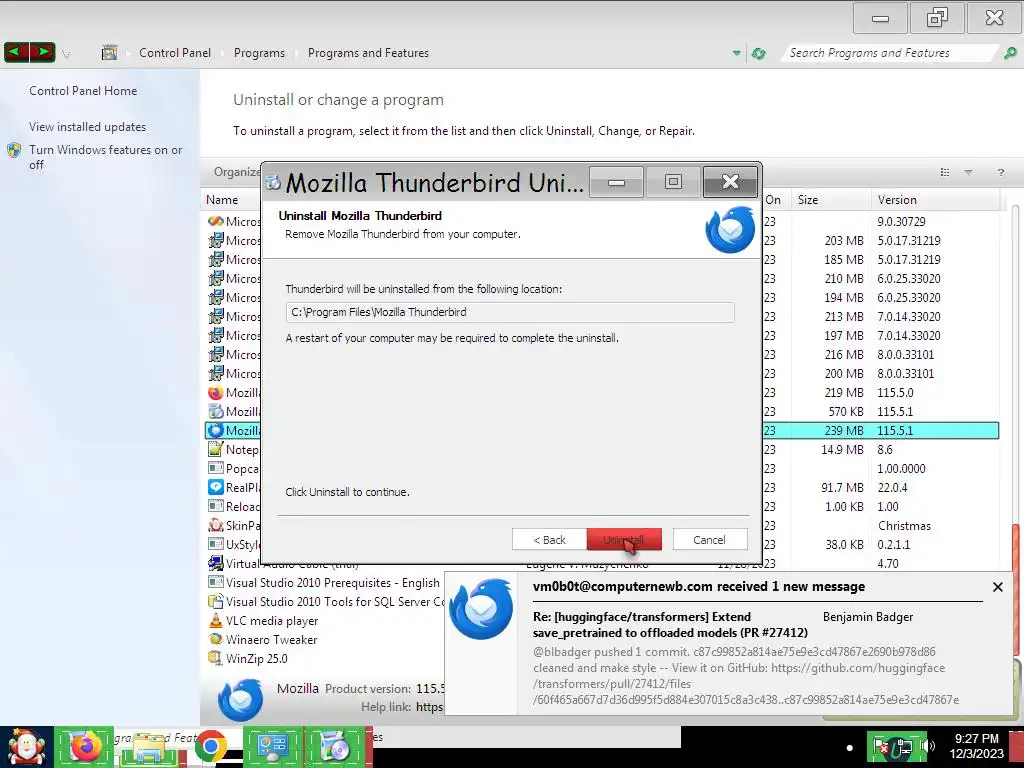Sort by the Size column header
Image resolution: width=1024 pixels, height=768 pixels.
point(831,200)
